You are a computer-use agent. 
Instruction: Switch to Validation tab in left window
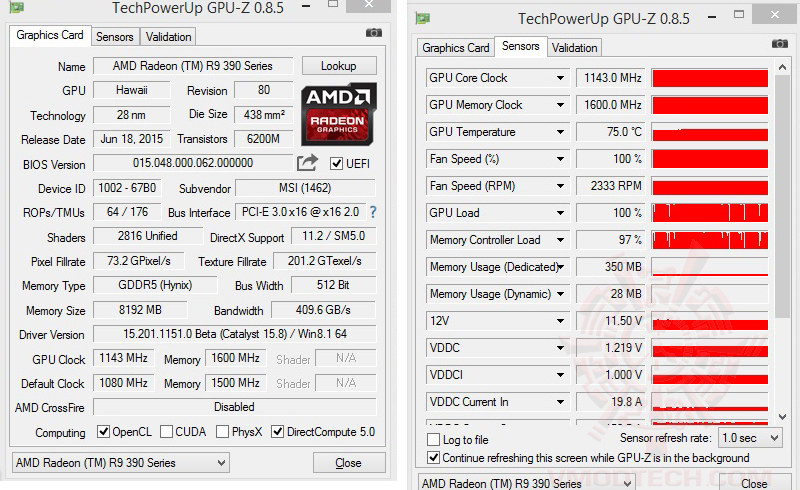click(x=168, y=37)
